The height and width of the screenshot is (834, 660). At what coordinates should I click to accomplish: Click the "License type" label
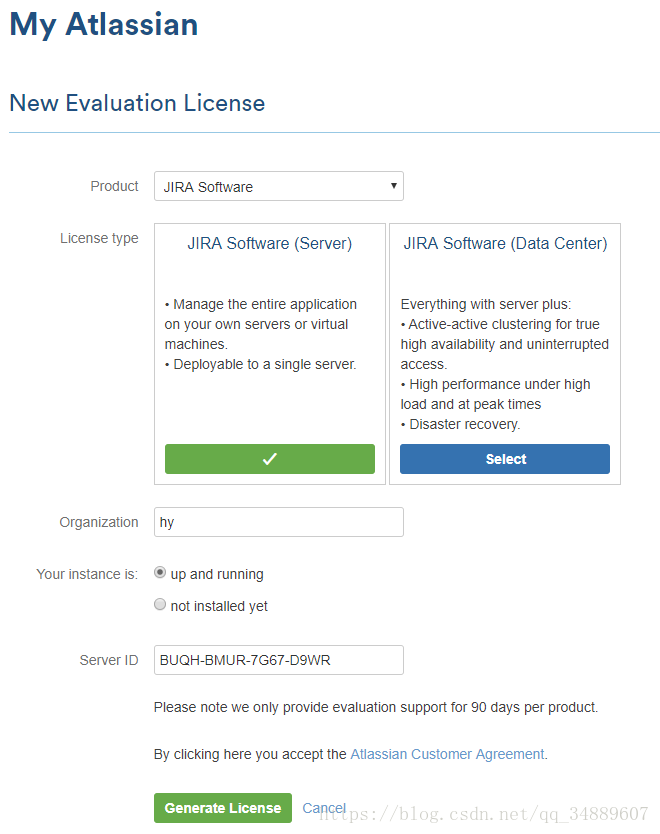click(x=99, y=238)
